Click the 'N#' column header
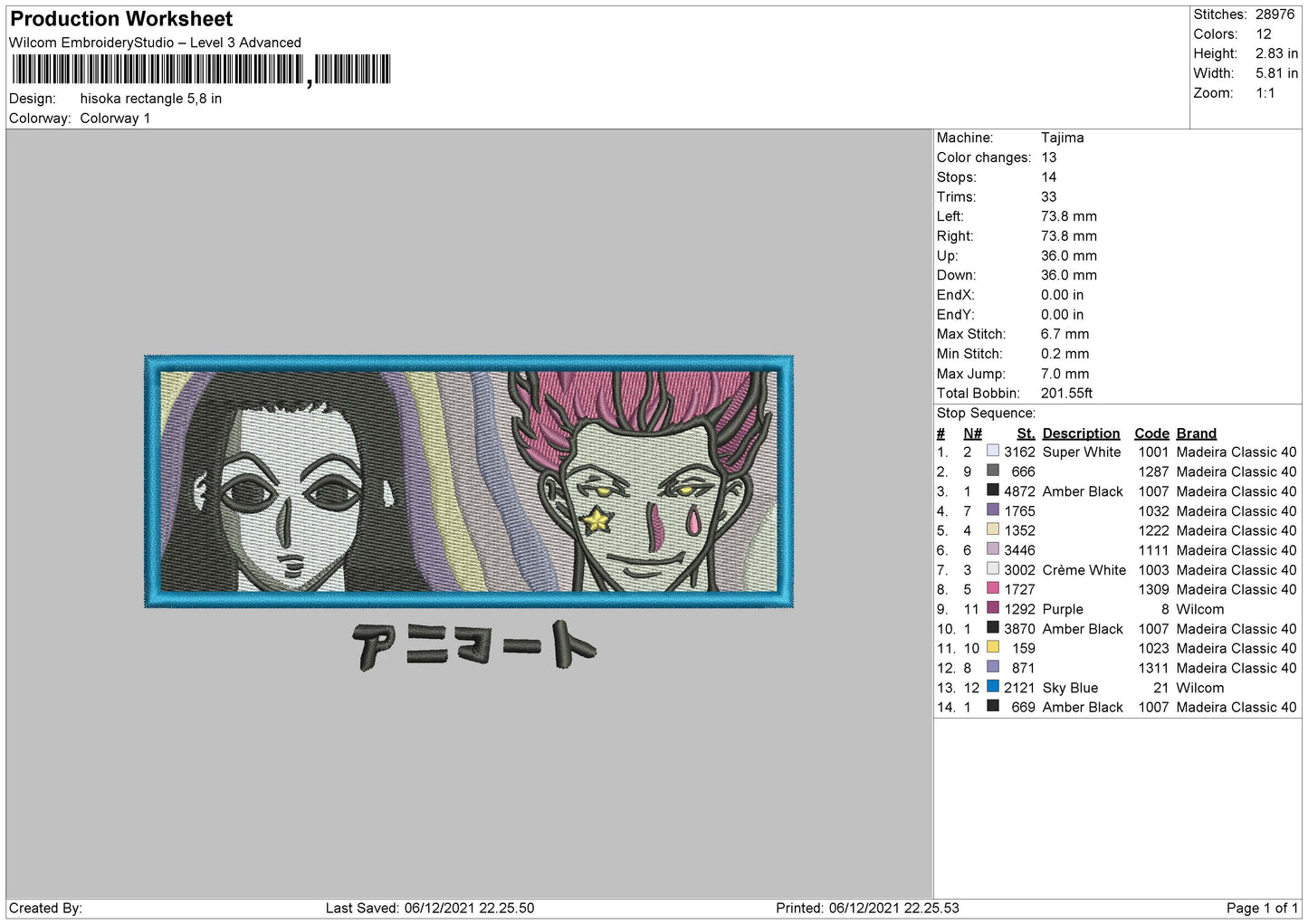The image size is (1308, 924). pyautogui.click(x=972, y=433)
